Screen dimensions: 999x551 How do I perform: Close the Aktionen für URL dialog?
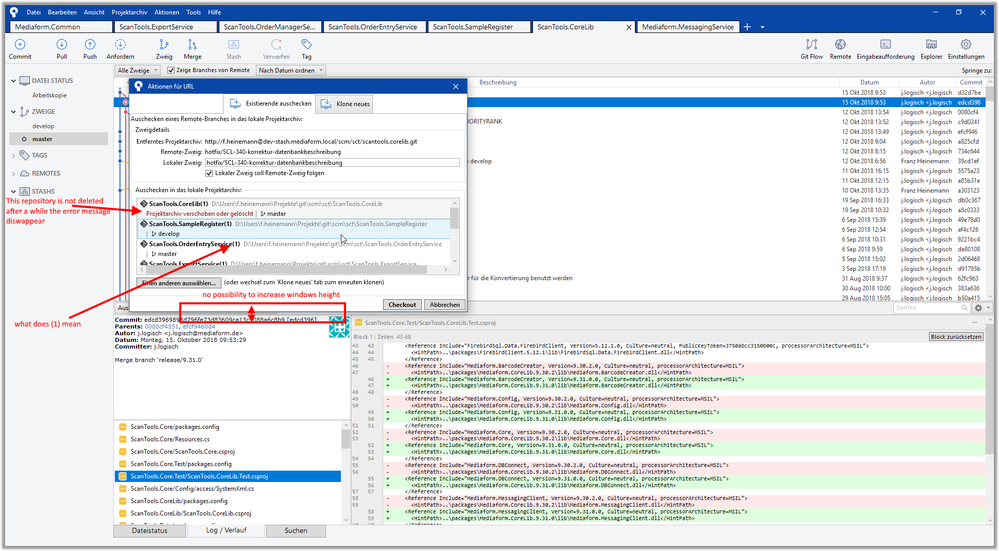[456, 87]
